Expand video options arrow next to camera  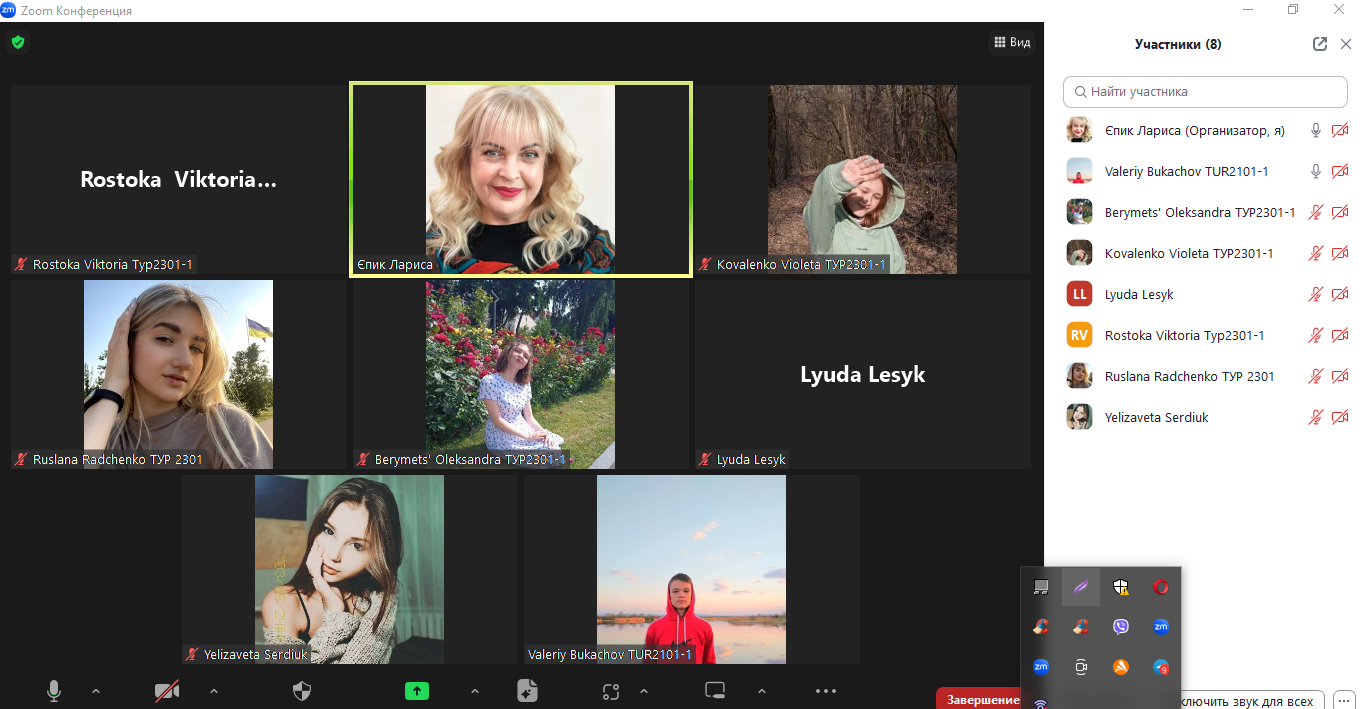213,690
